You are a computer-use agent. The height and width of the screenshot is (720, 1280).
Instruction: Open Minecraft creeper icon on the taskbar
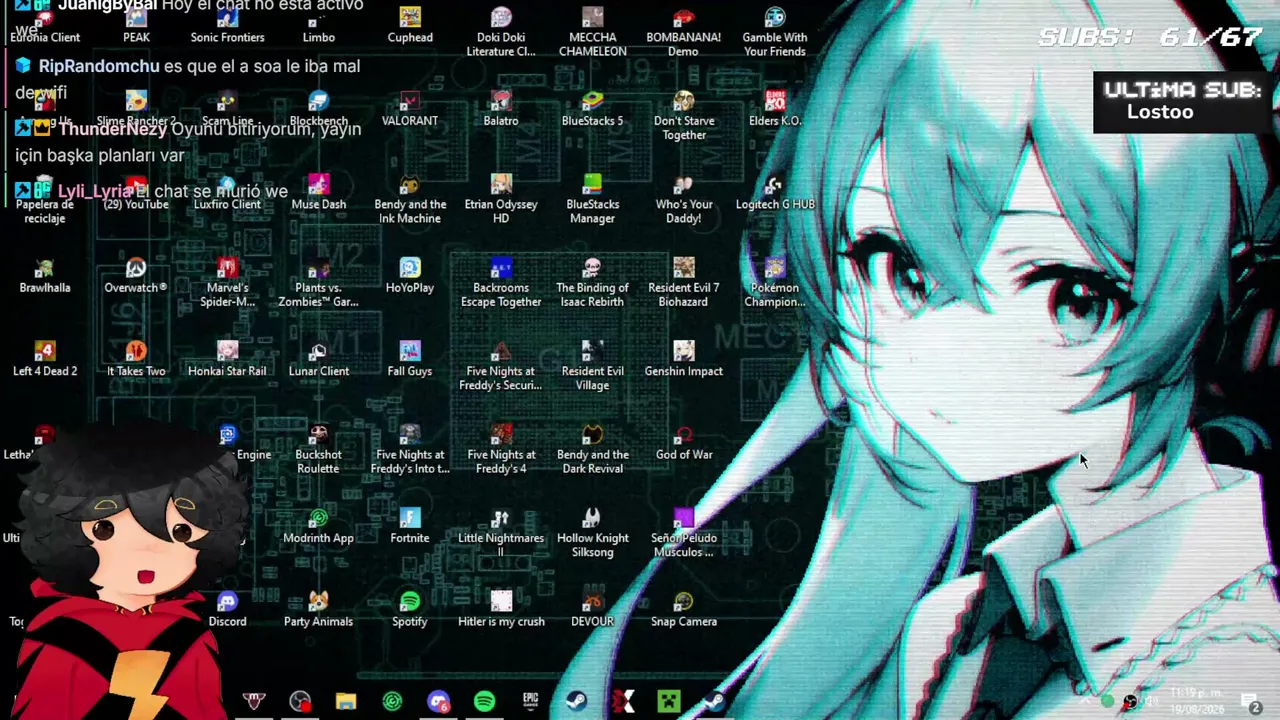pos(669,702)
